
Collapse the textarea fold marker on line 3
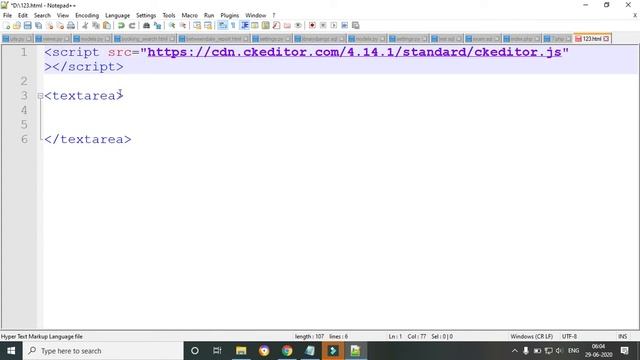click(40, 96)
